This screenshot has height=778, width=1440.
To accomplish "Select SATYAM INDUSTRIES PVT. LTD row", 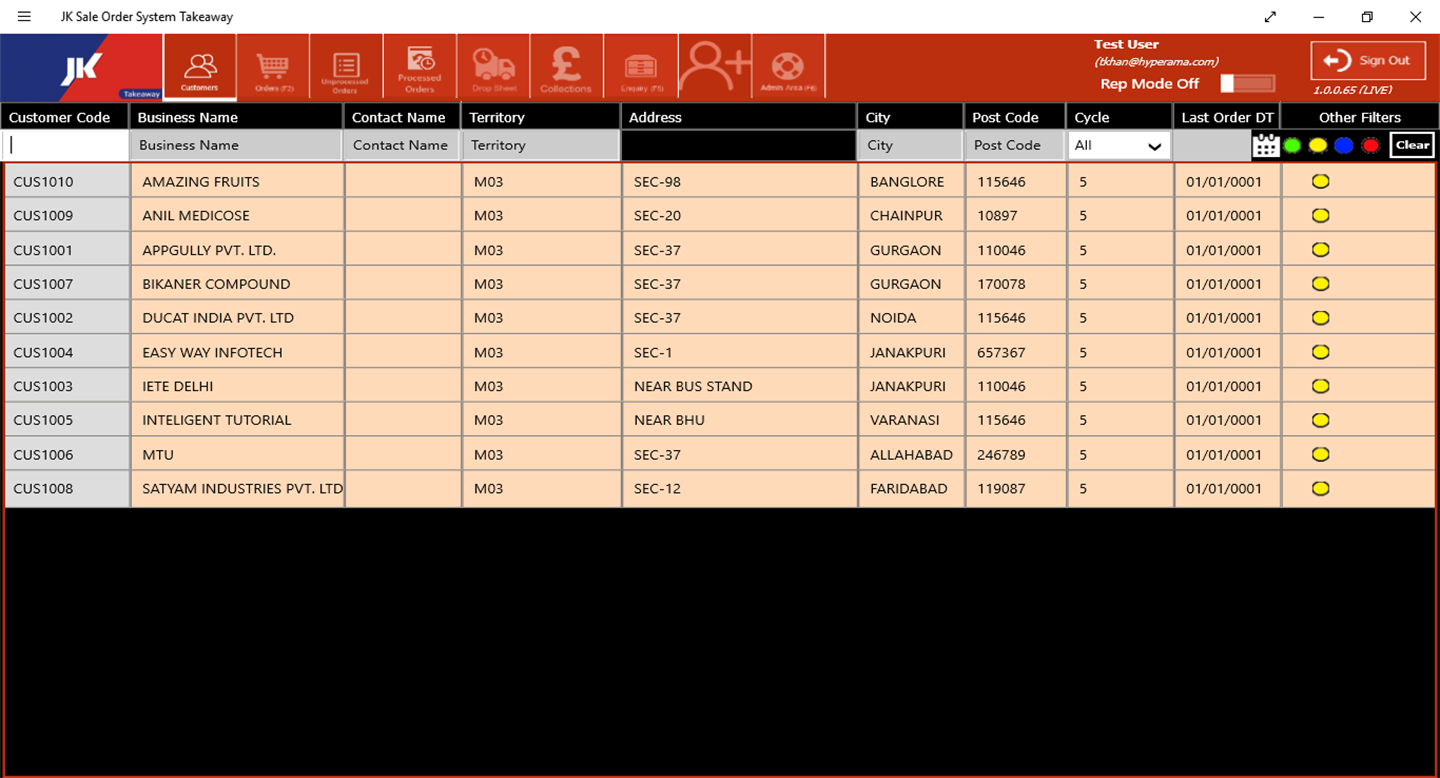I will click(x=720, y=489).
